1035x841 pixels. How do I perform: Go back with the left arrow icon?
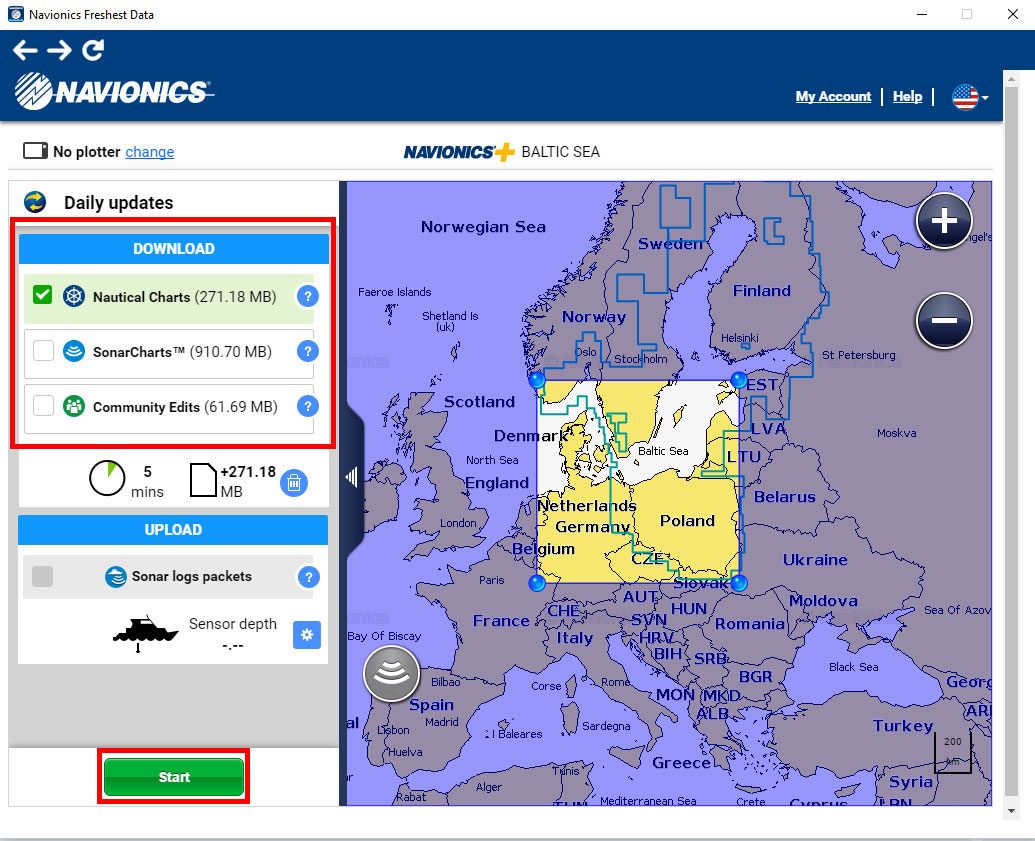[25, 50]
